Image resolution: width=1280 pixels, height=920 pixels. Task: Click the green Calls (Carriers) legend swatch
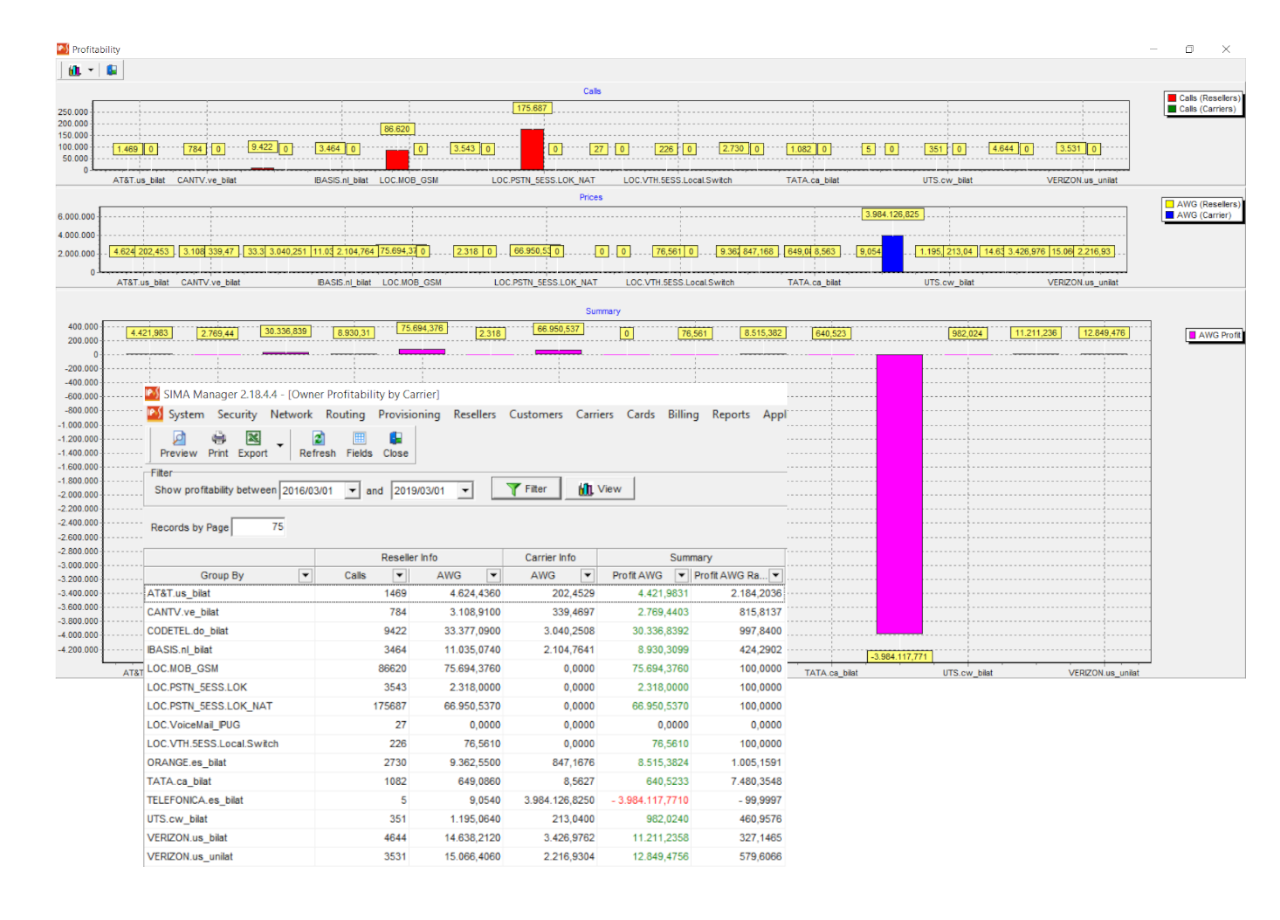[1172, 108]
